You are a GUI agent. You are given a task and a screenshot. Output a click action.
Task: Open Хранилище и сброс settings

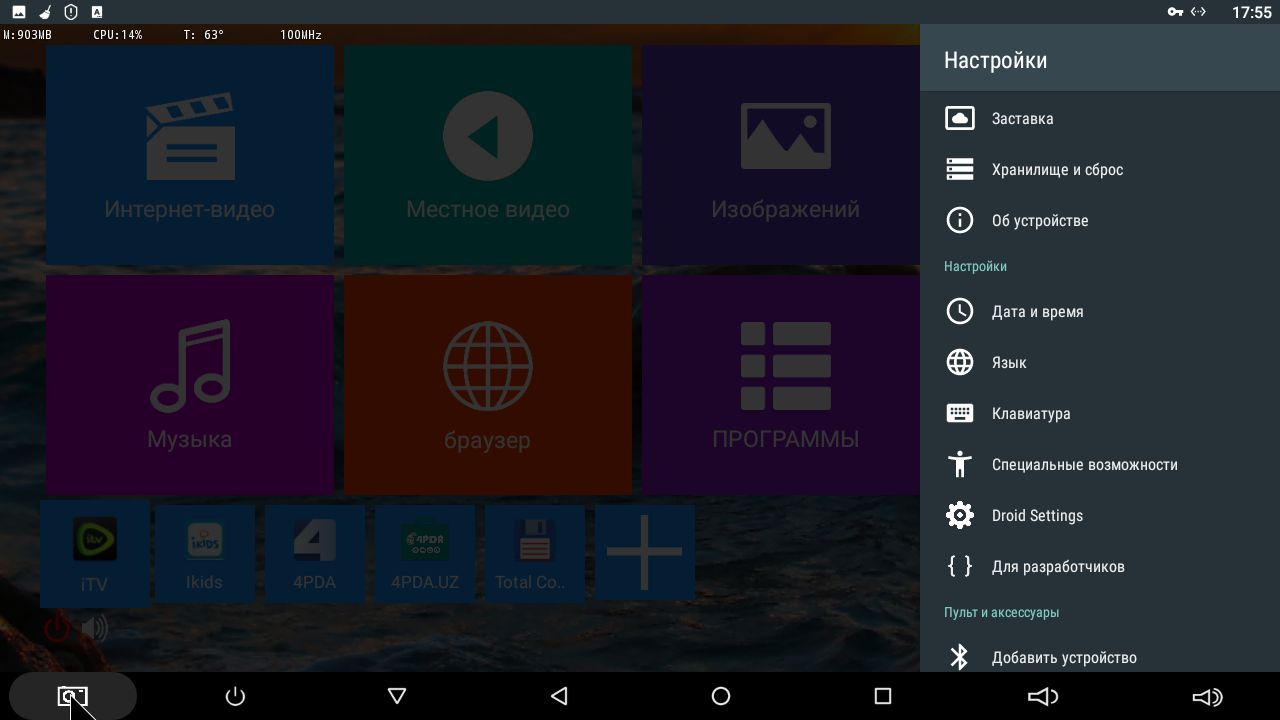coord(1100,169)
